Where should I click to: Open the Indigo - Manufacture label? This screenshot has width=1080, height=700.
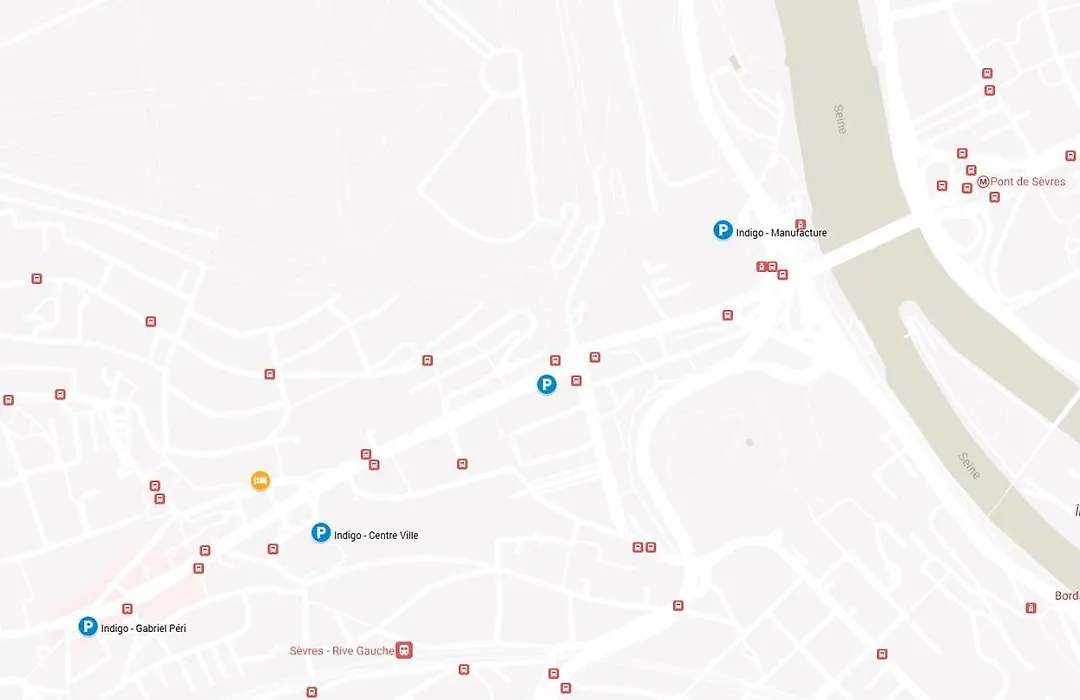tap(781, 233)
